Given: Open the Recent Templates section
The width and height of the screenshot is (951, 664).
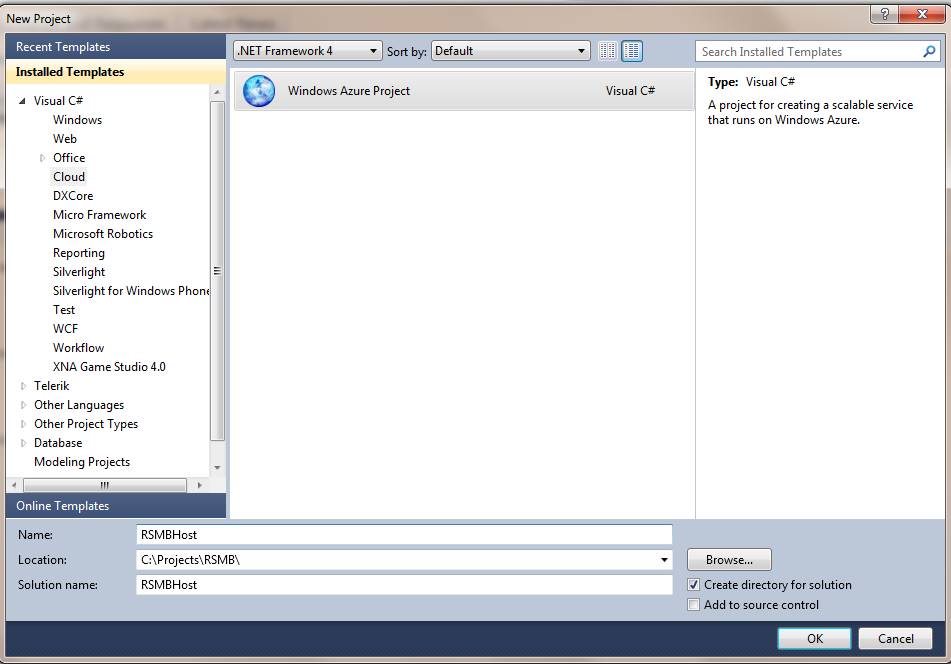Looking at the screenshot, I should (x=116, y=47).
